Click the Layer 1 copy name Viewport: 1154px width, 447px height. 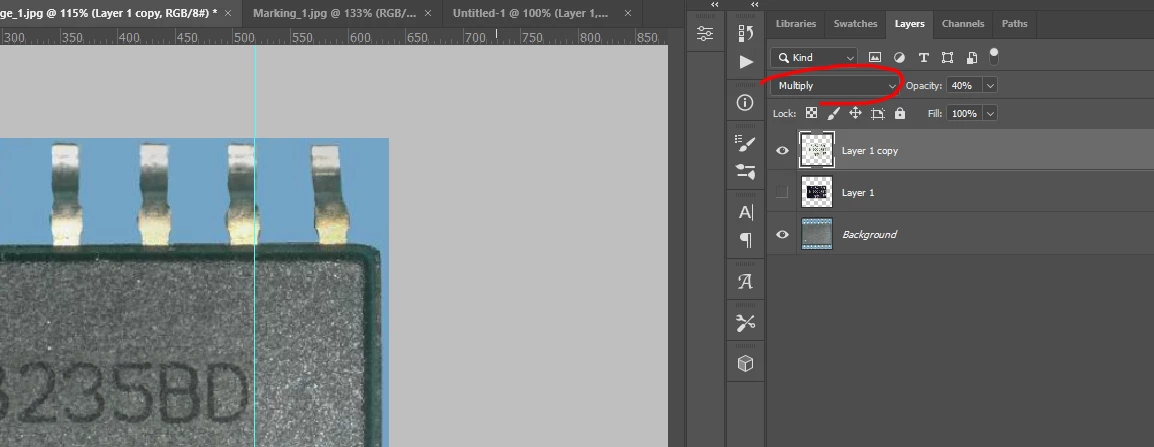pos(870,150)
